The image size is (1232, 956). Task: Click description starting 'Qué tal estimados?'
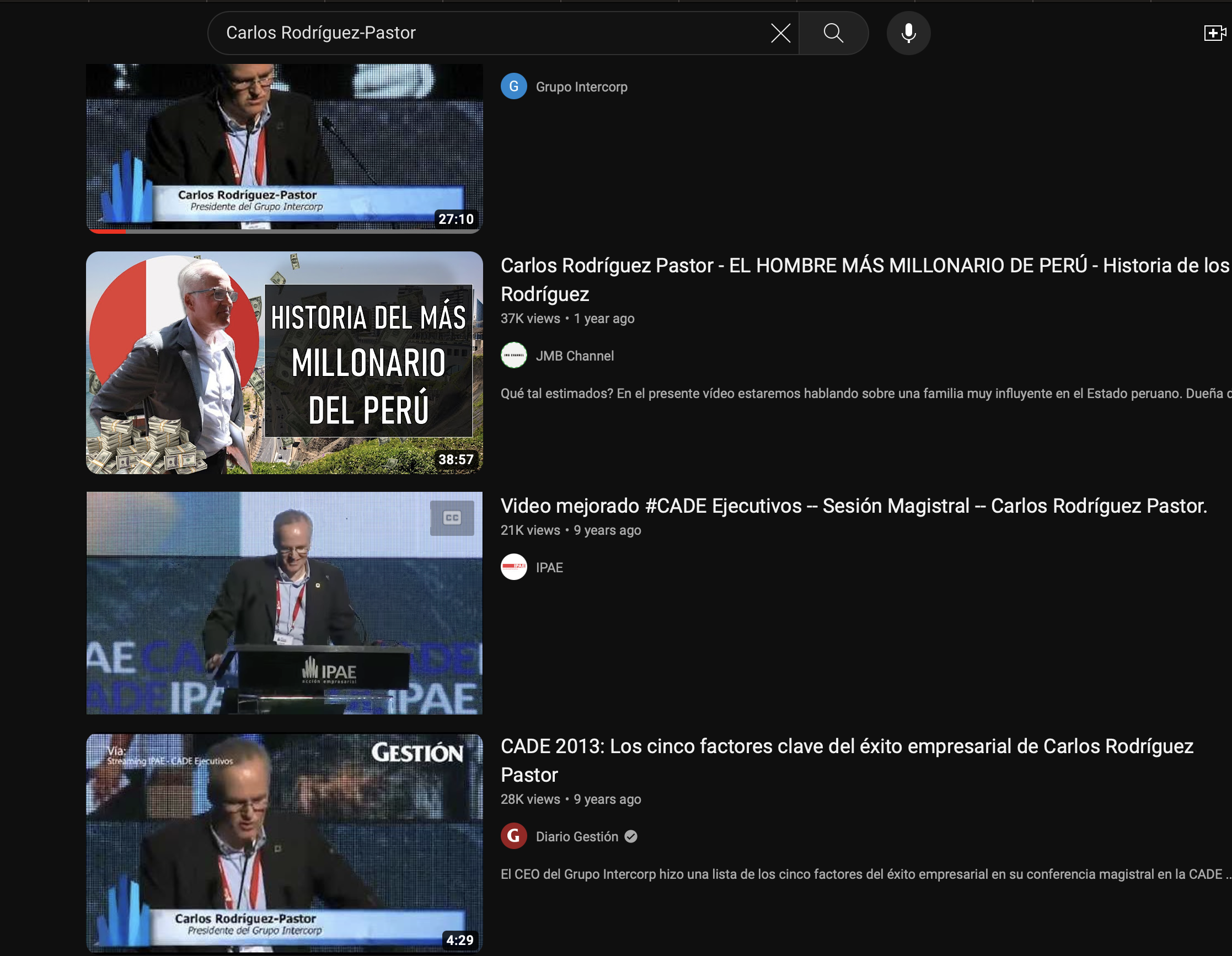(866, 394)
